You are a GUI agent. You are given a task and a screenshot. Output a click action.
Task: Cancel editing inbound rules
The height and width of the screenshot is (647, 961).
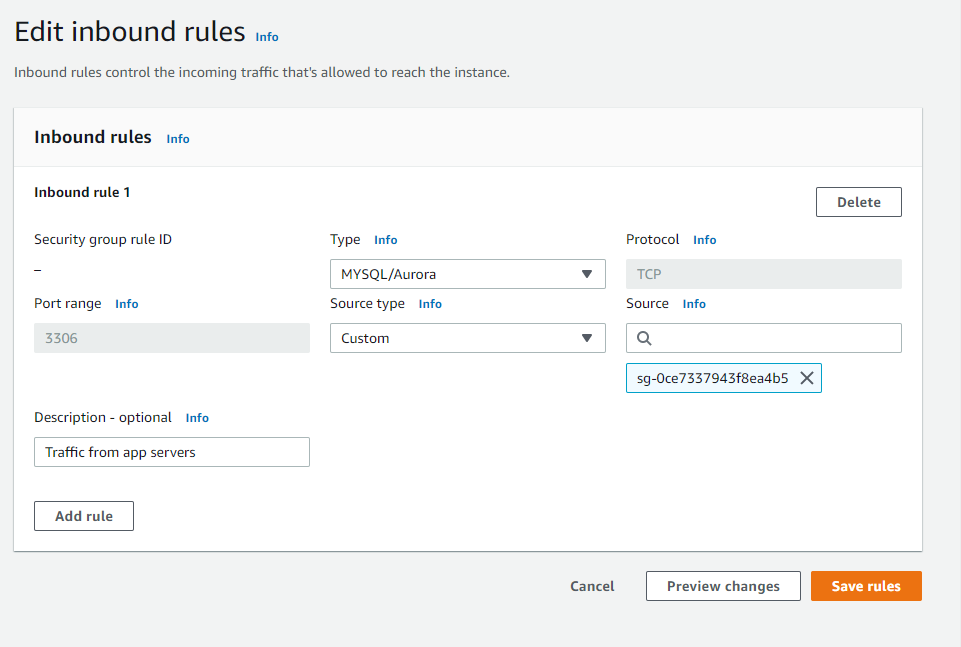point(592,586)
